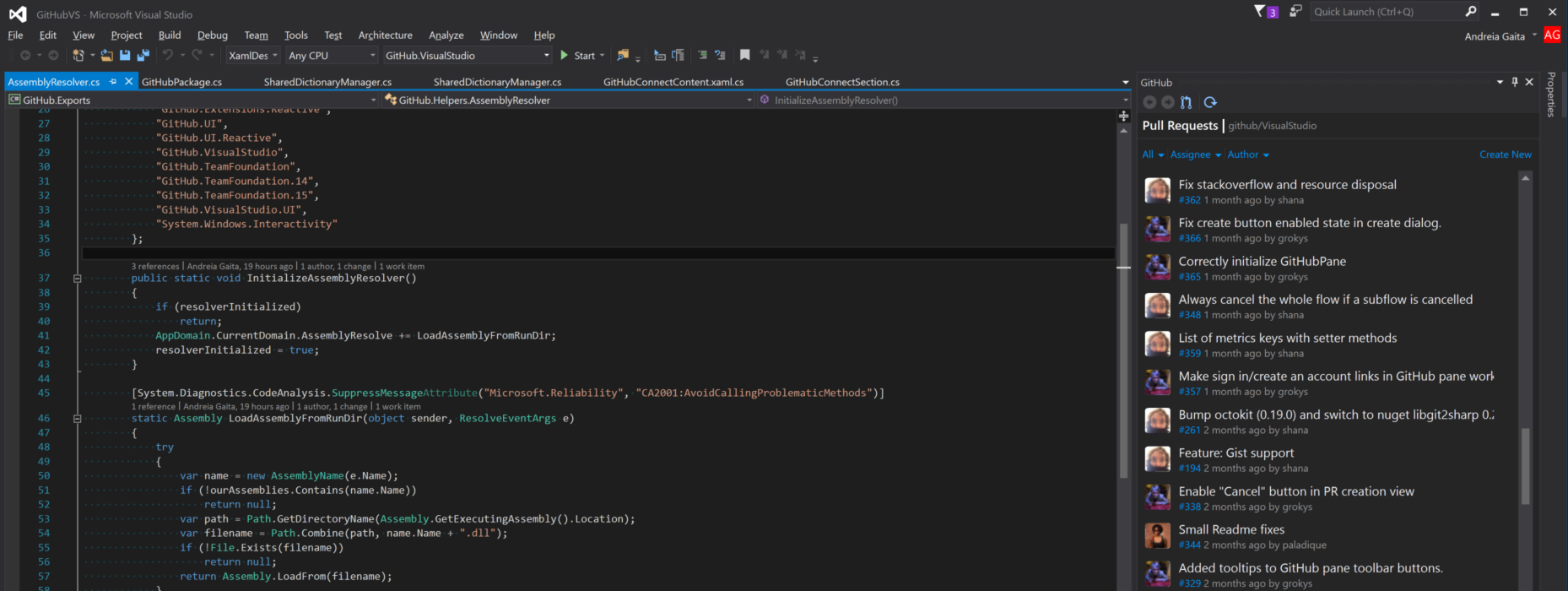1568x591 pixels.
Task: Open the Debug menu
Action: 212,35
